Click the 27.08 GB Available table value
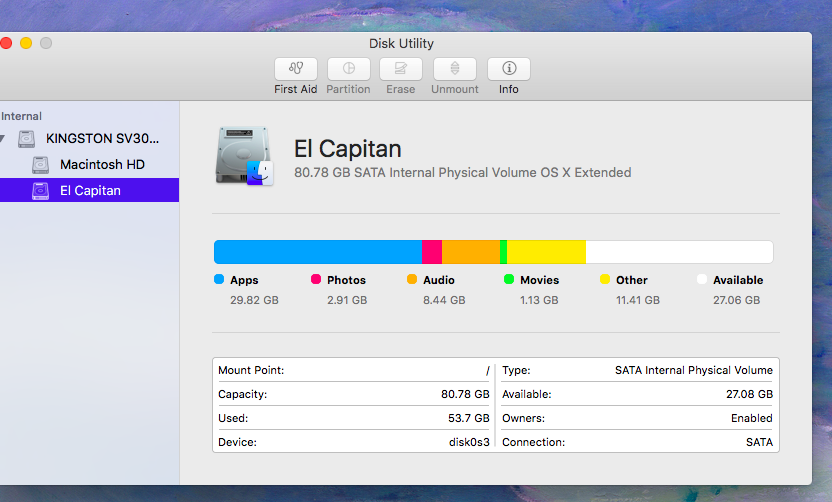 pyautogui.click(x=749, y=394)
